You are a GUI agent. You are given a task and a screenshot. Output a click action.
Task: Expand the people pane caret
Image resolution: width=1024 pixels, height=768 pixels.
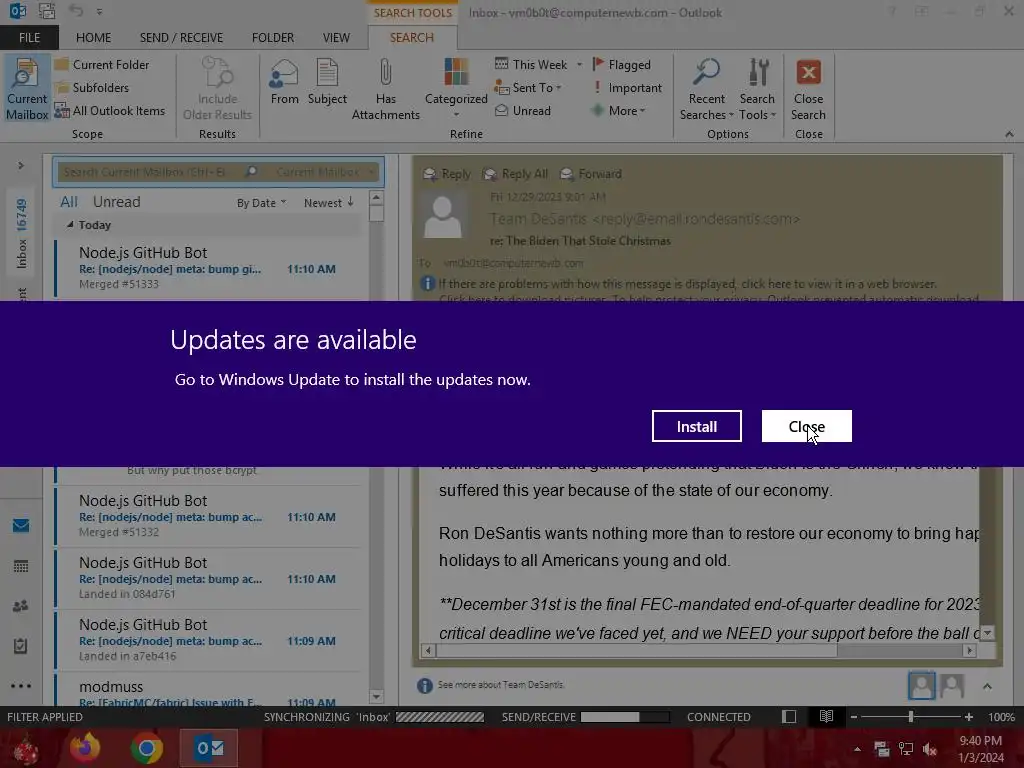(x=987, y=686)
